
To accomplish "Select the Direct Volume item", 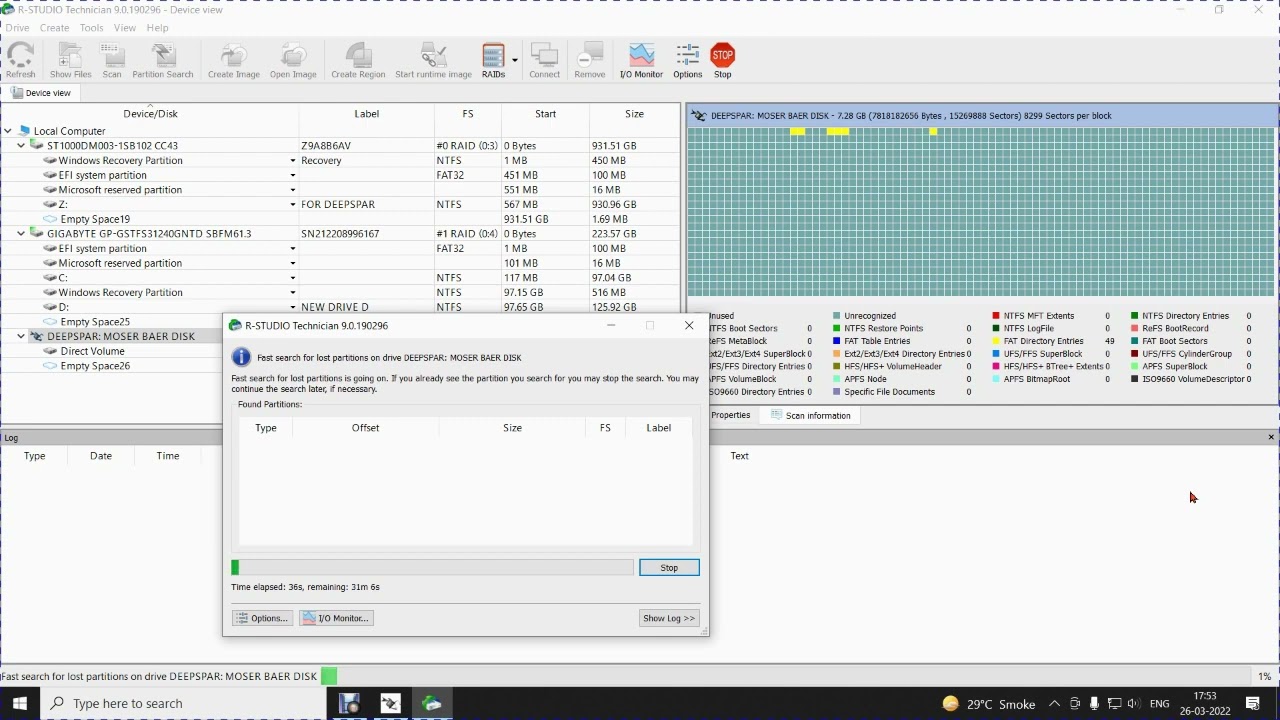I will point(92,352).
